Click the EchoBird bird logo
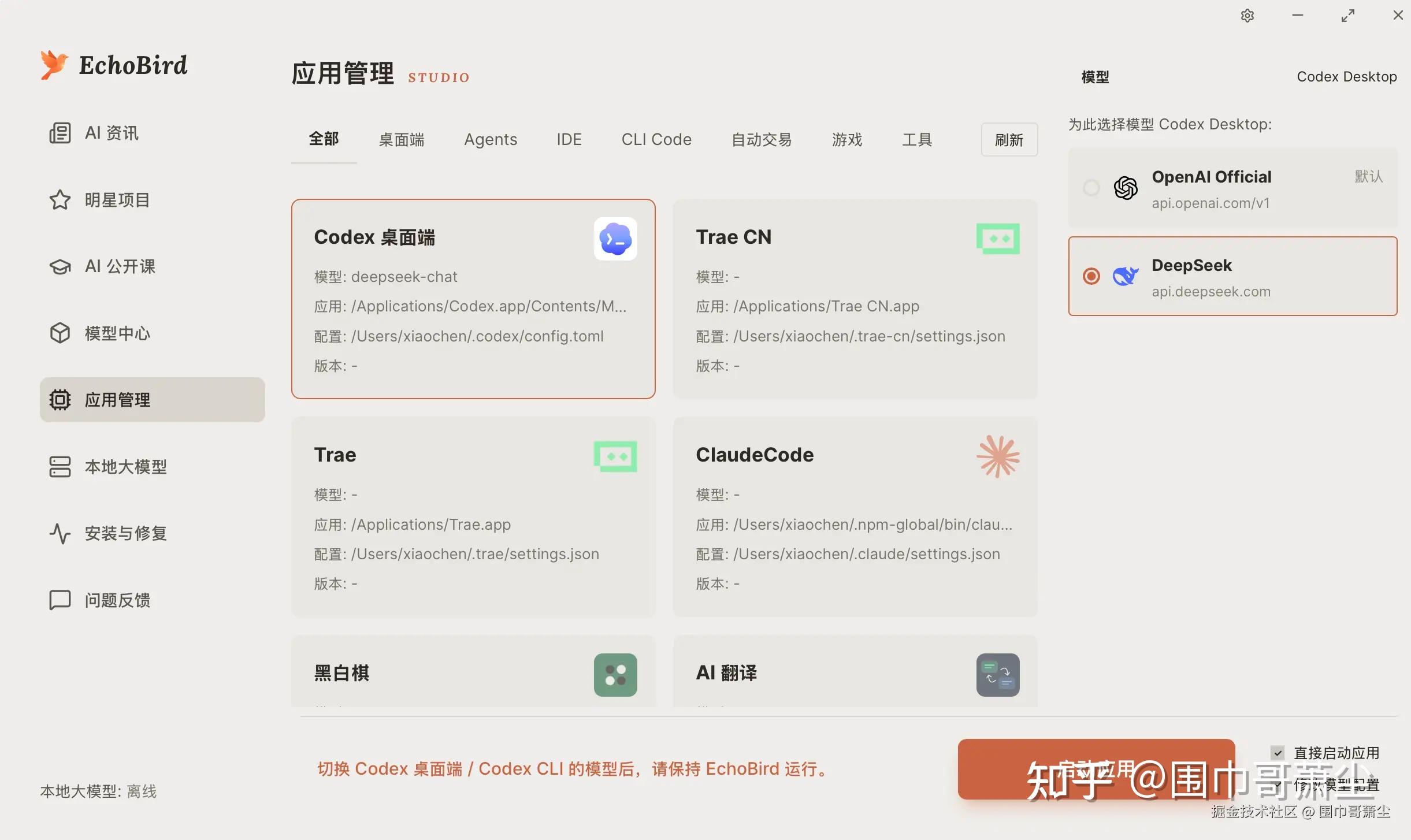1411x840 pixels. (54, 65)
